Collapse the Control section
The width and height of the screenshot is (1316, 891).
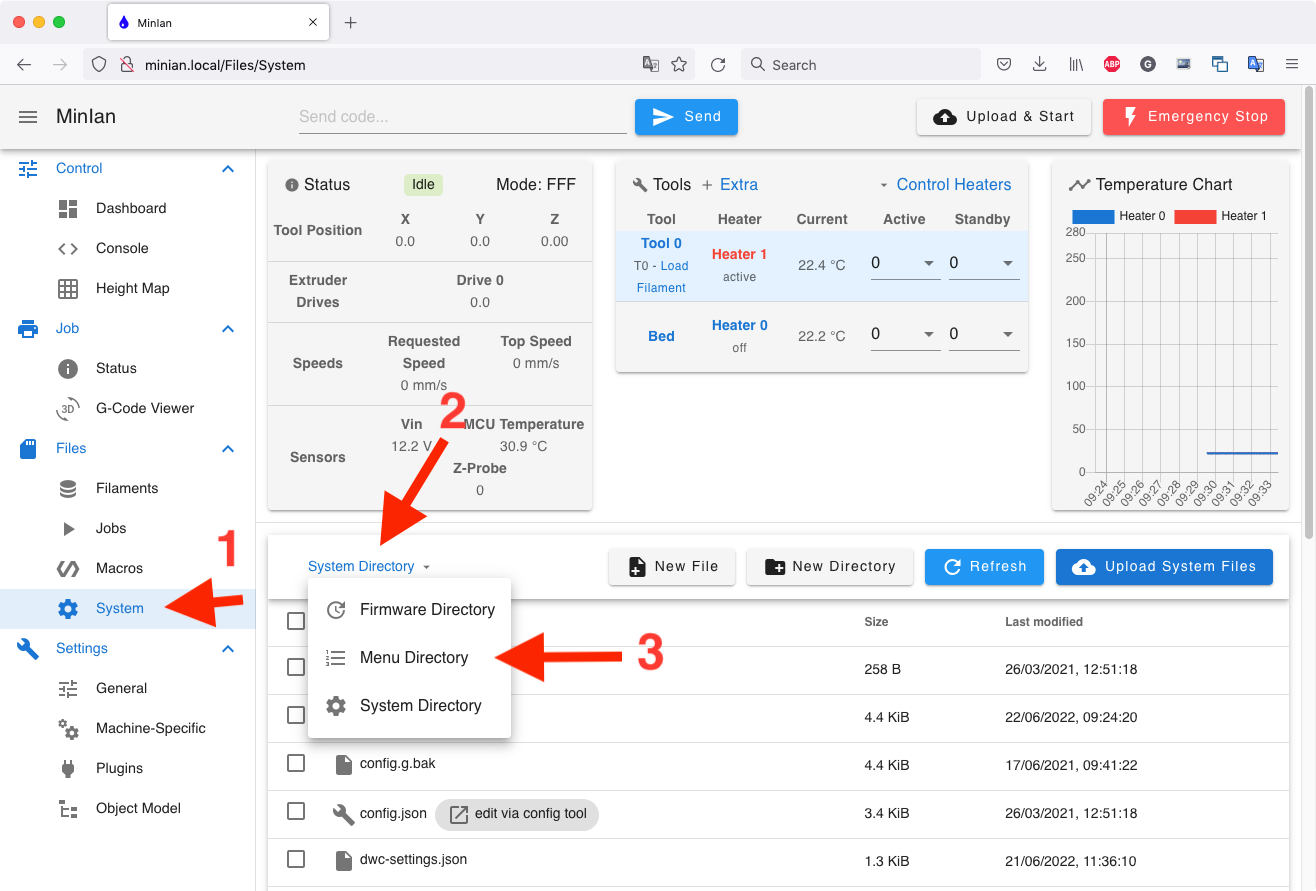pyautogui.click(x=228, y=168)
